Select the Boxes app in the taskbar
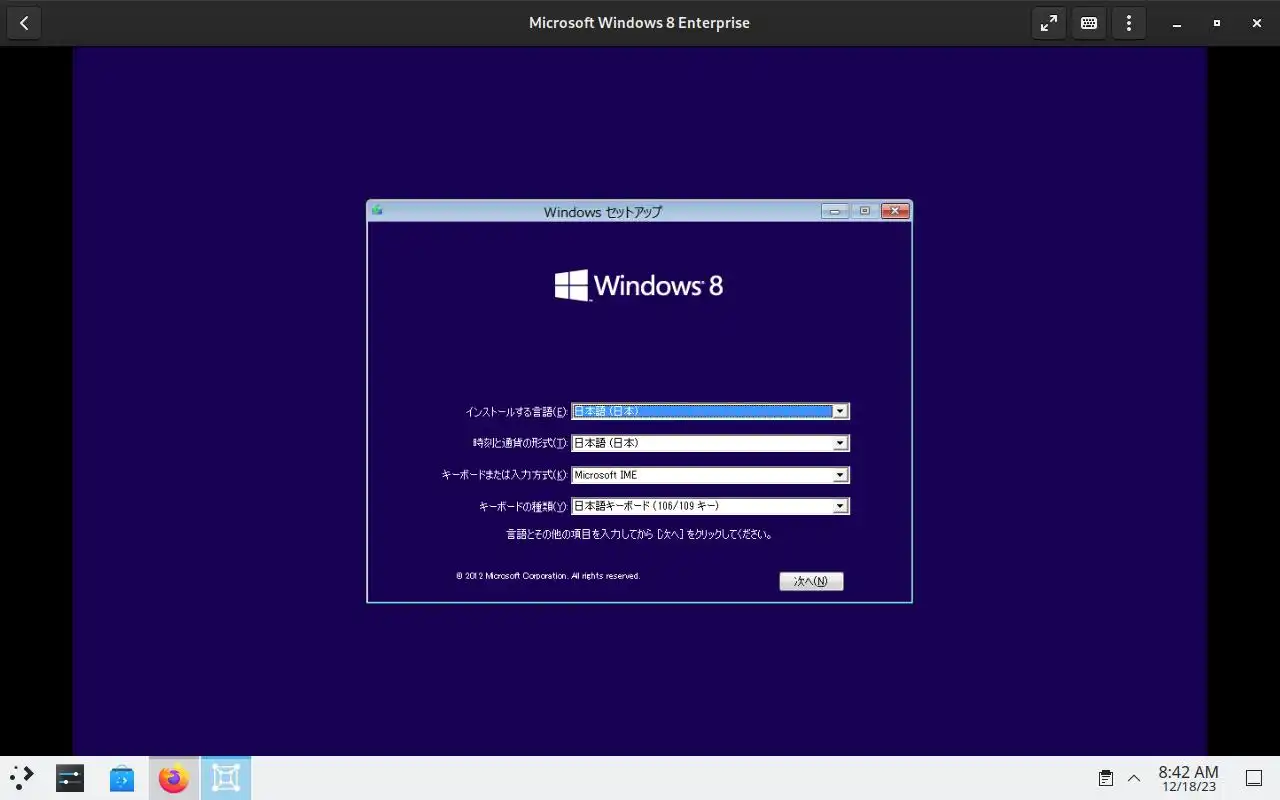The height and width of the screenshot is (800, 1280). pyautogui.click(x=226, y=778)
